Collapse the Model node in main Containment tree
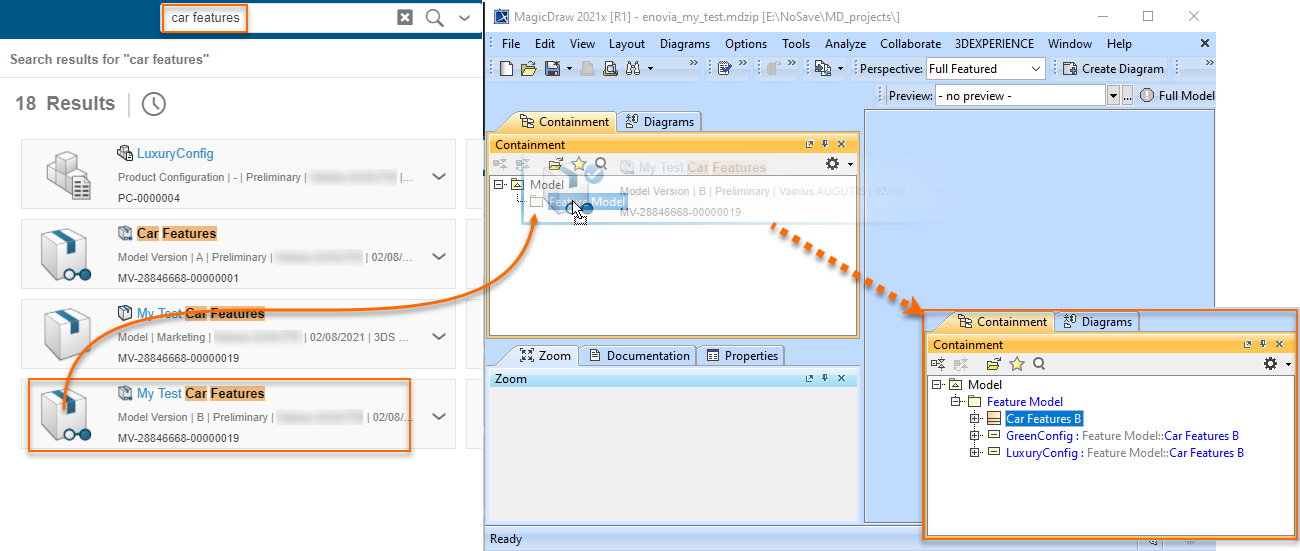Image resolution: width=1300 pixels, height=551 pixels. tap(498, 184)
